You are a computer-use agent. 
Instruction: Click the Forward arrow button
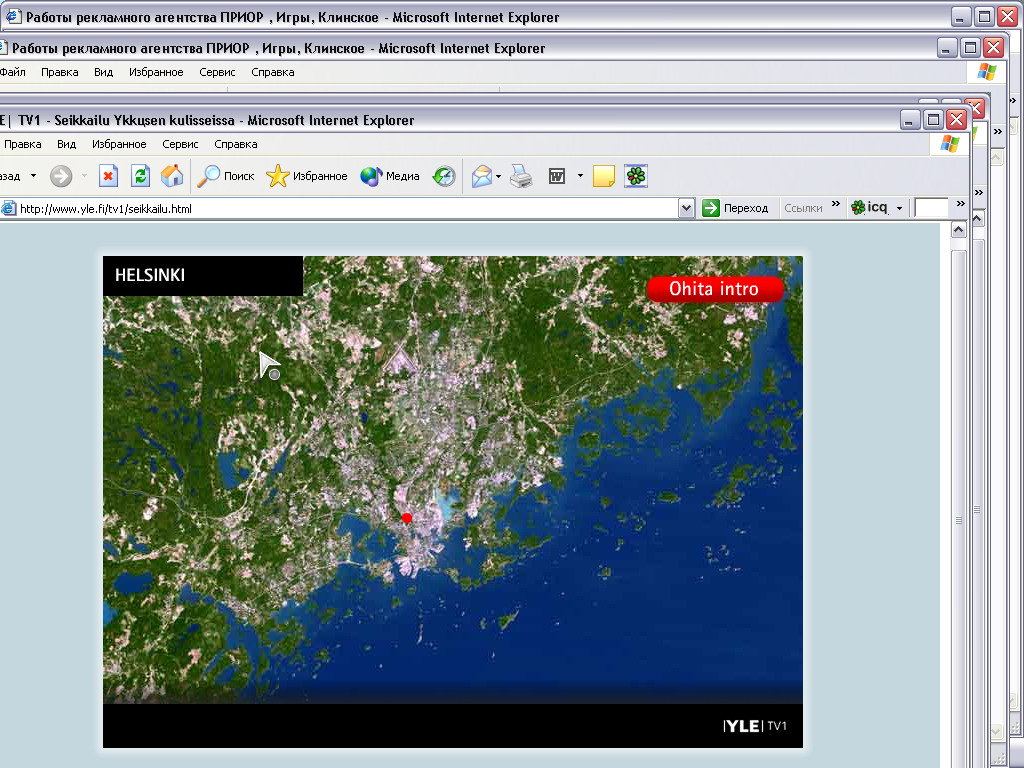[x=61, y=176]
